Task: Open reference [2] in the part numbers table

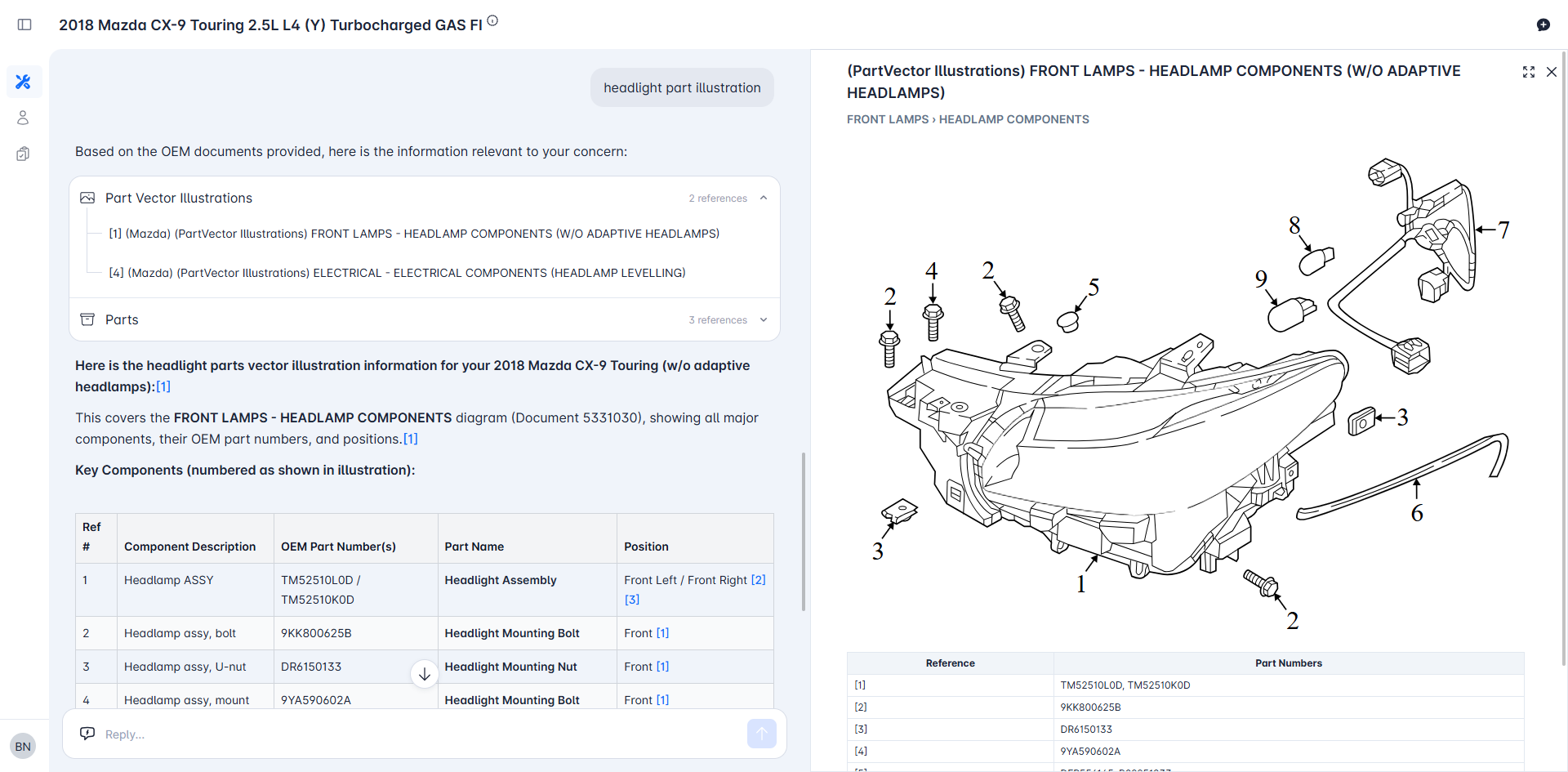Action: (861, 707)
